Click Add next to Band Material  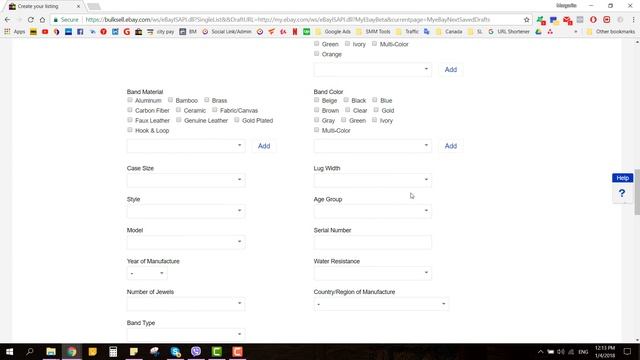coord(264,146)
